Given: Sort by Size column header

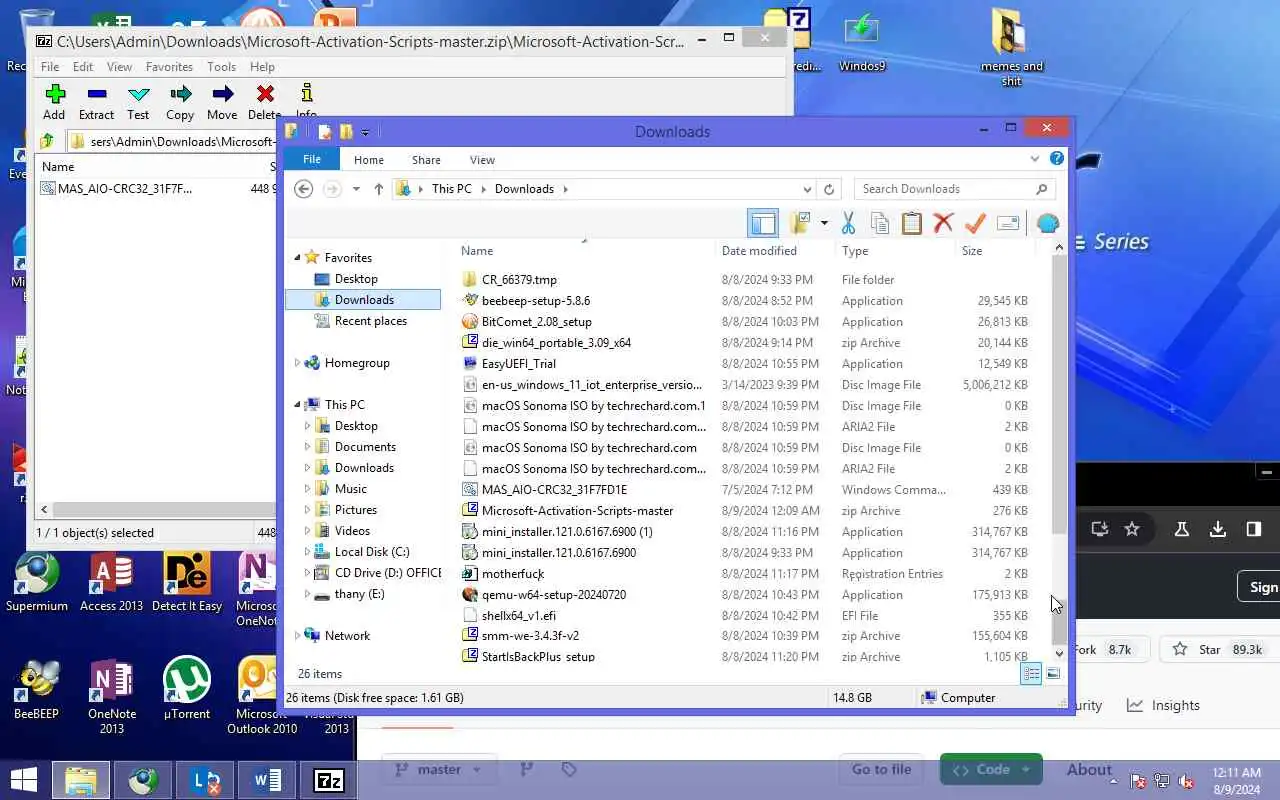Looking at the screenshot, I should tap(972, 251).
